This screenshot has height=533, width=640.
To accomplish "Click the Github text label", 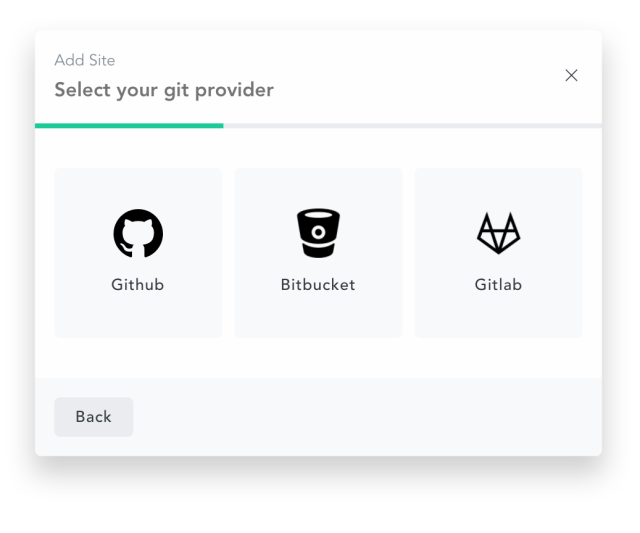I will click(138, 284).
